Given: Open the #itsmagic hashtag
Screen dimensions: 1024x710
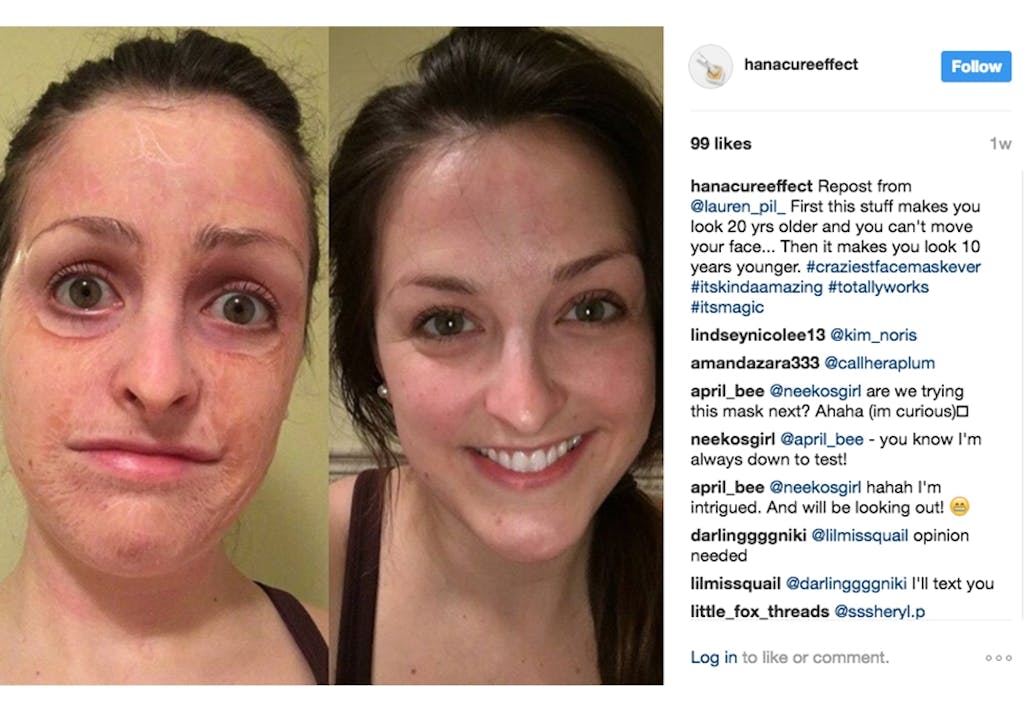Looking at the screenshot, I should [x=727, y=307].
